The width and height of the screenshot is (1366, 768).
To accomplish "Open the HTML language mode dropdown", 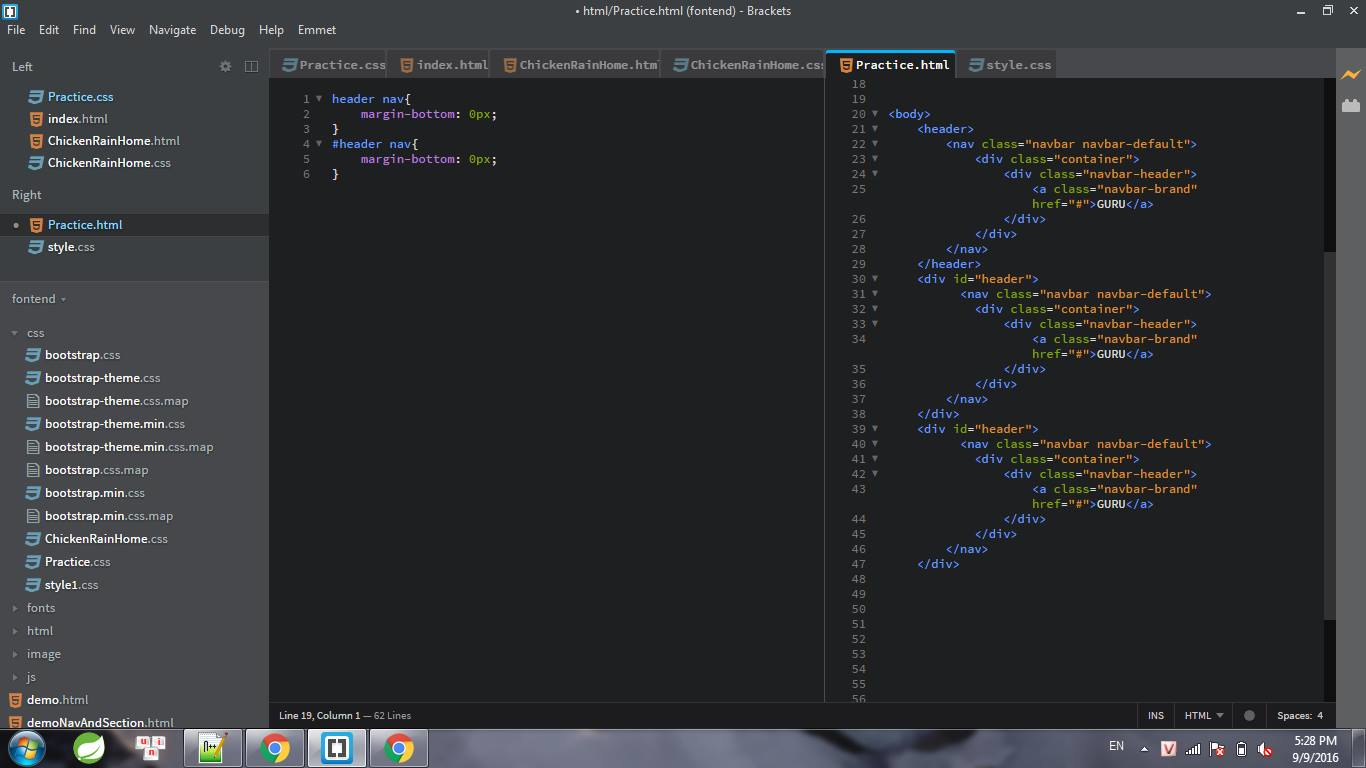I will tap(1204, 715).
